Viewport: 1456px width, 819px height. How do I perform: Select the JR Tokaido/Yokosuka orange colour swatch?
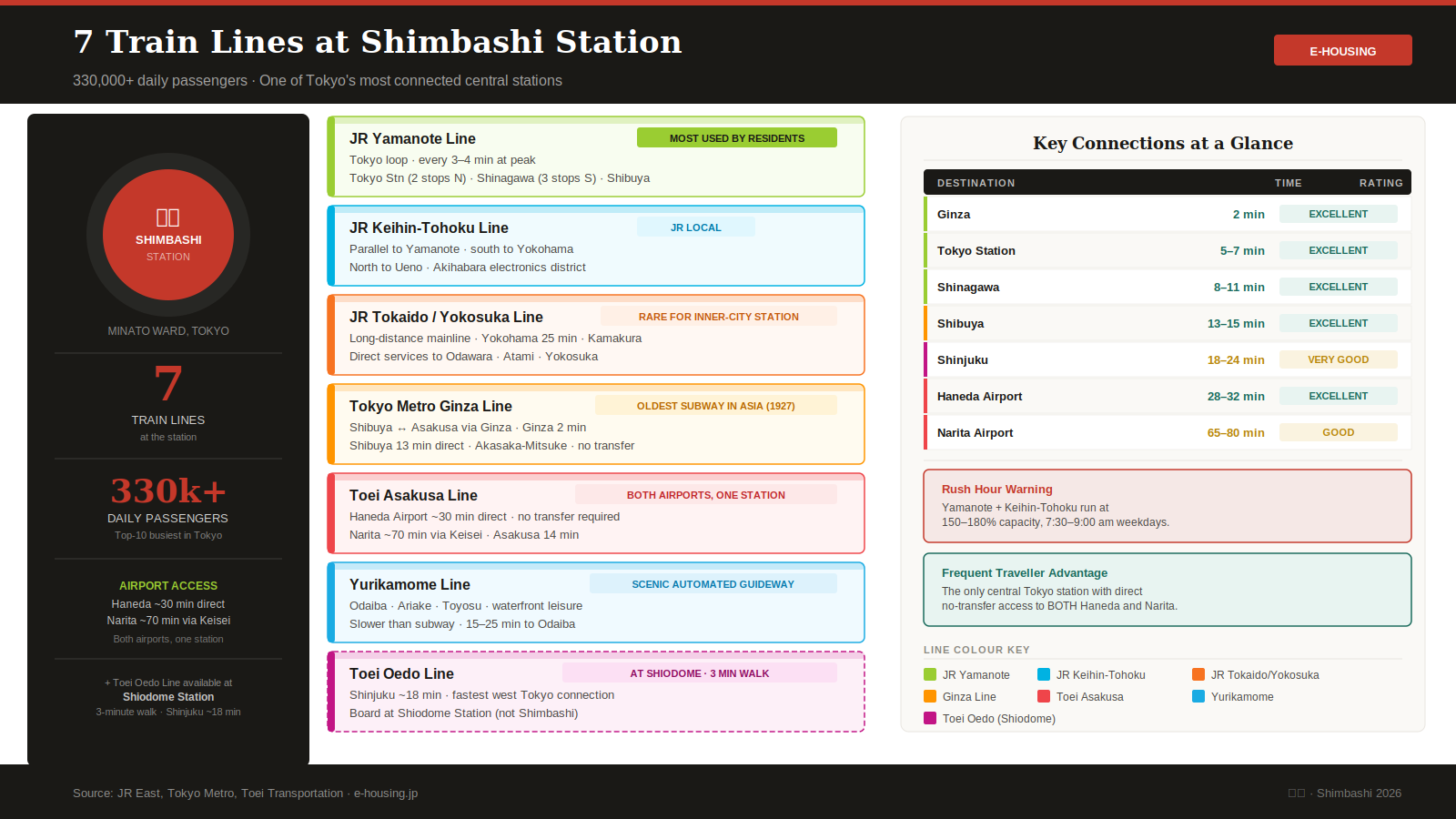(1198, 674)
